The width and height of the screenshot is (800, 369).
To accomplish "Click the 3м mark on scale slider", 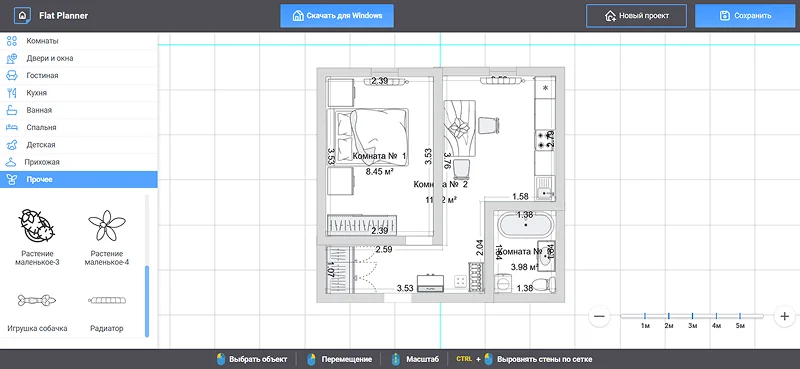I will click(692, 316).
